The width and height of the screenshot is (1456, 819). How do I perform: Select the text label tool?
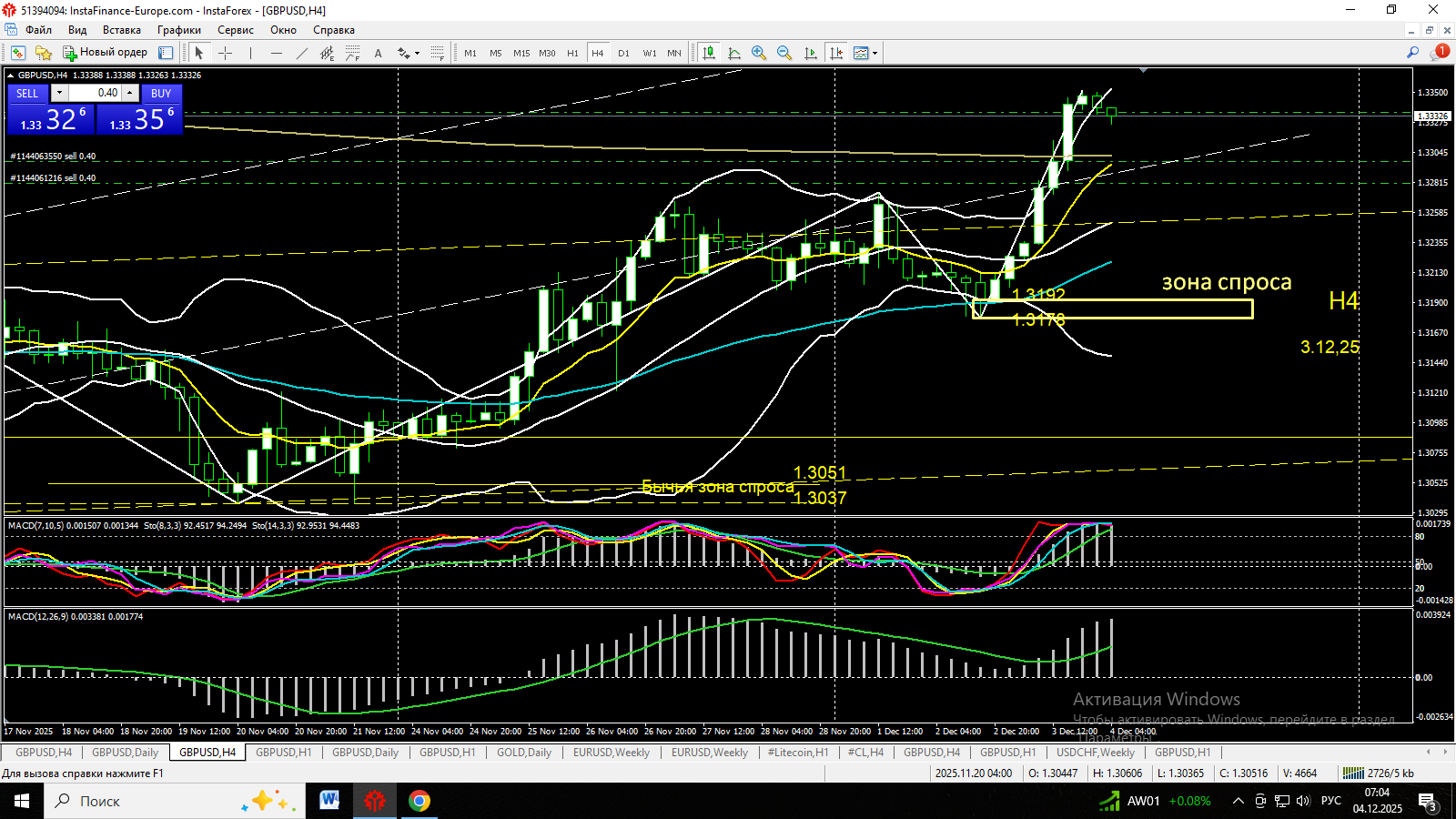(378, 53)
